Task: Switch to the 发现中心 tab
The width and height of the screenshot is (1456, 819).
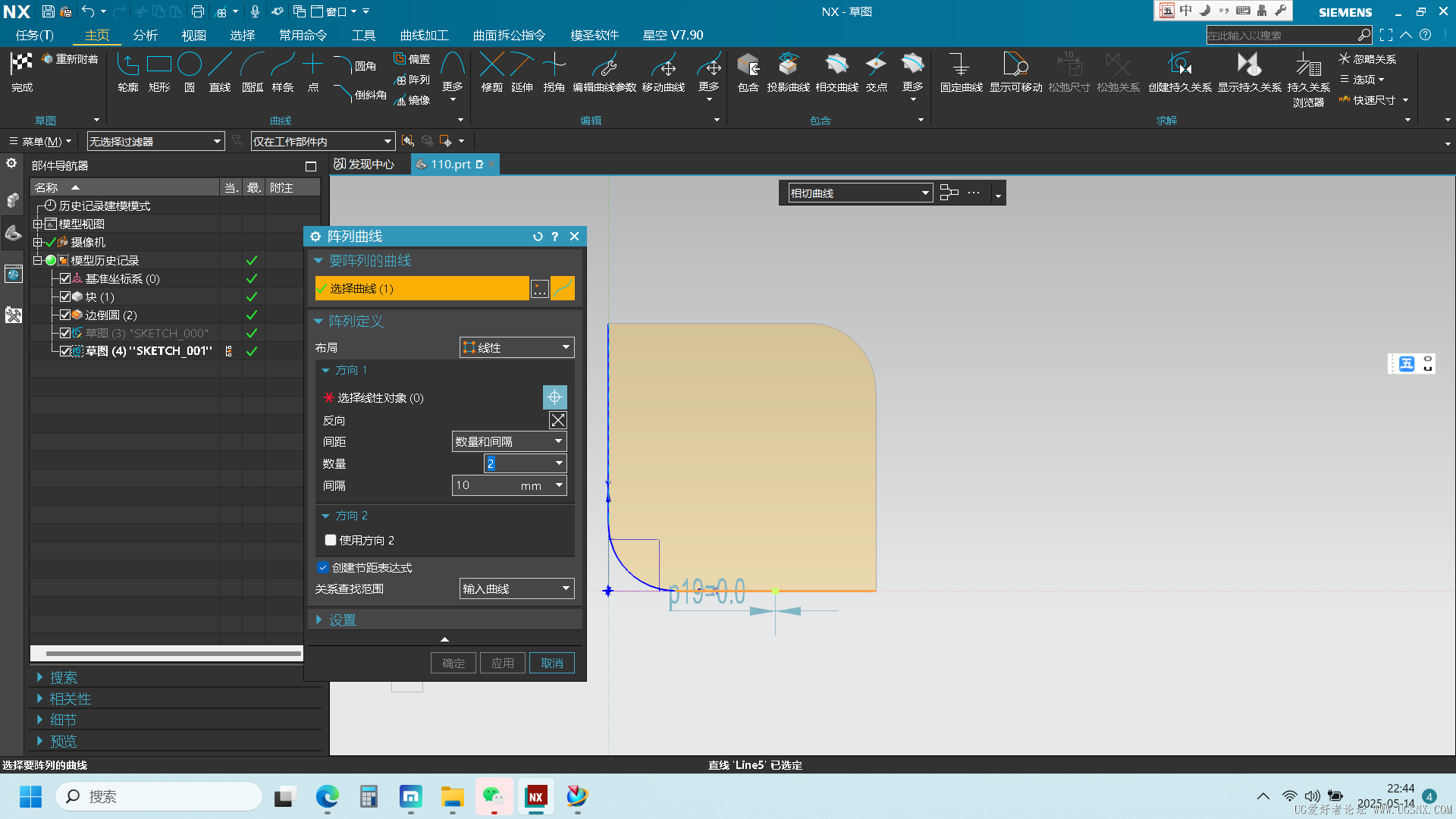Action: 365,164
